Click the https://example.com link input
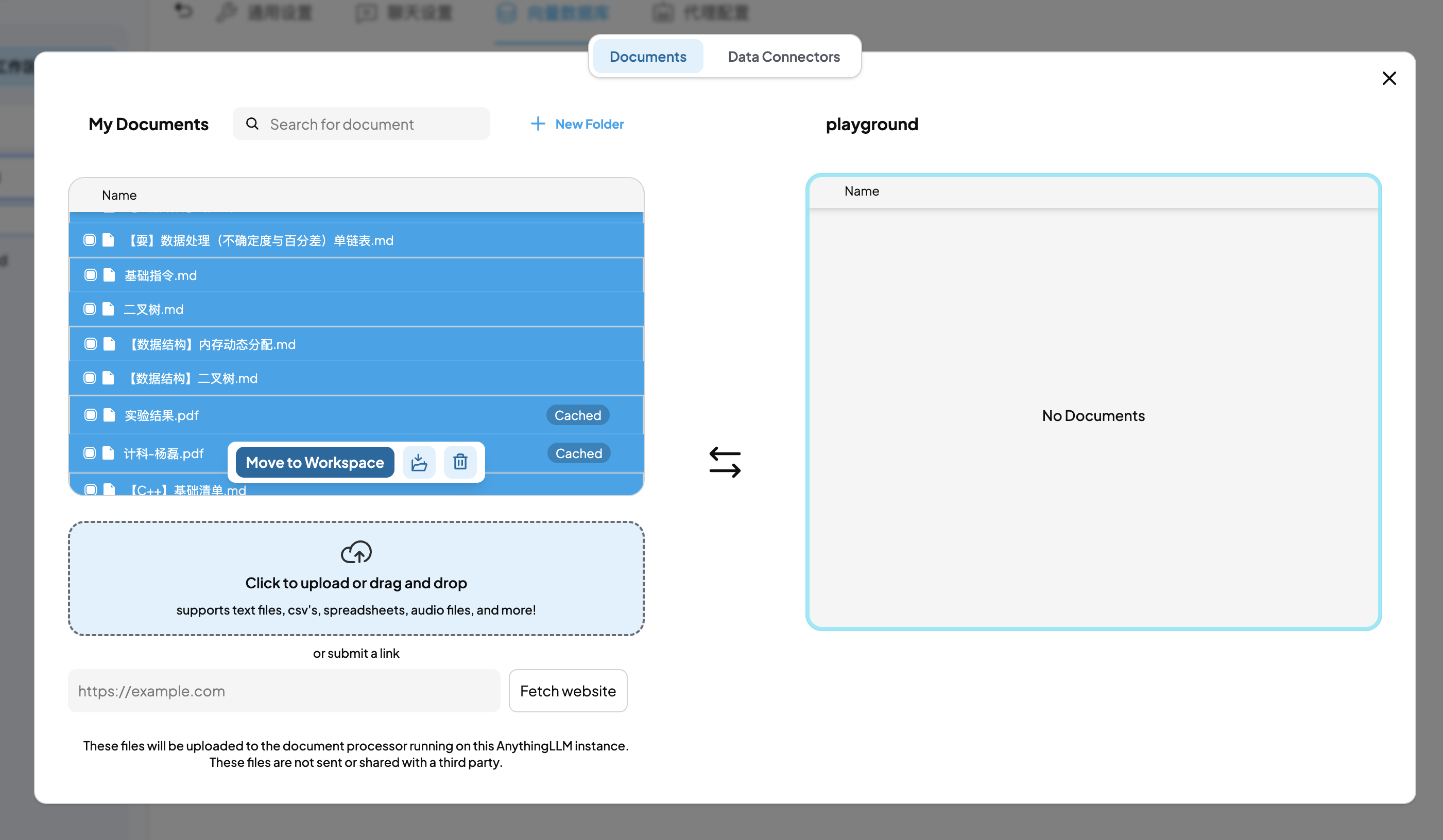 [x=283, y=691]
